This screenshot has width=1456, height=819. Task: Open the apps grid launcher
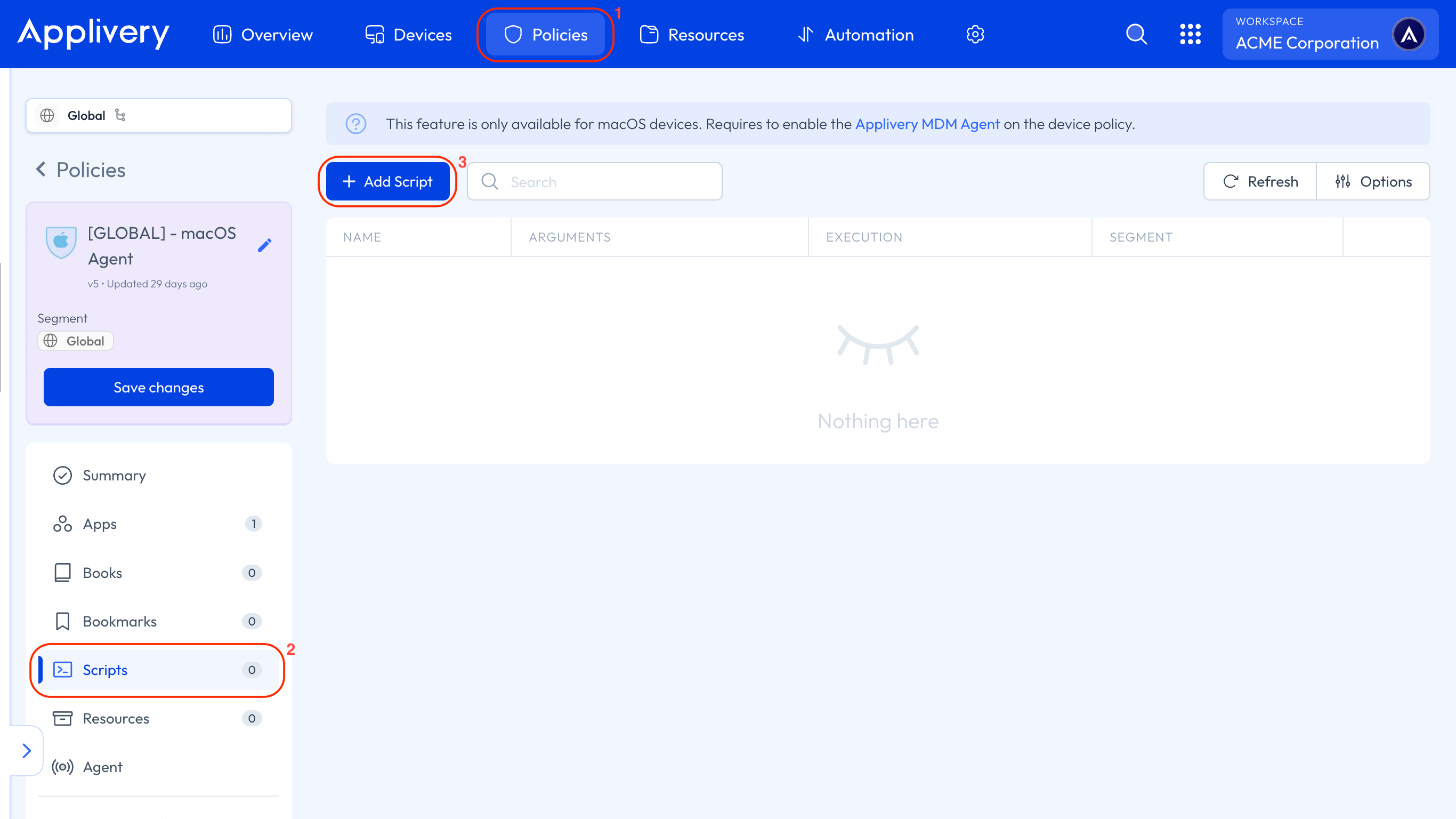point(1191,34)
